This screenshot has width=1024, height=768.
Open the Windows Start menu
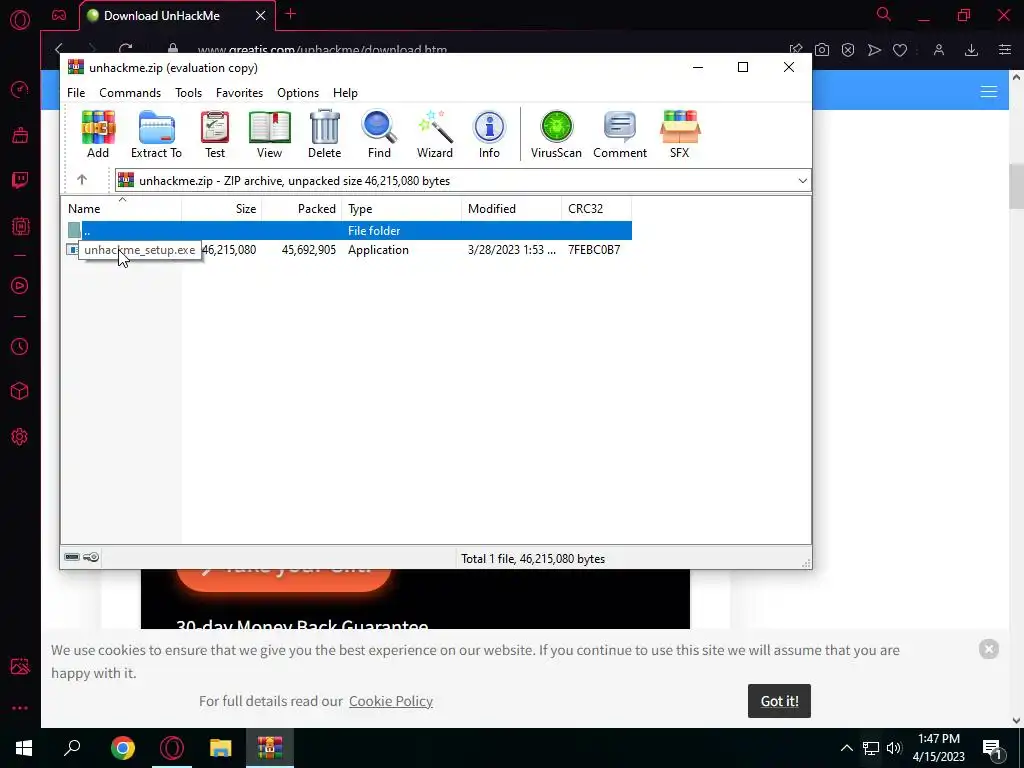(24, 748)
